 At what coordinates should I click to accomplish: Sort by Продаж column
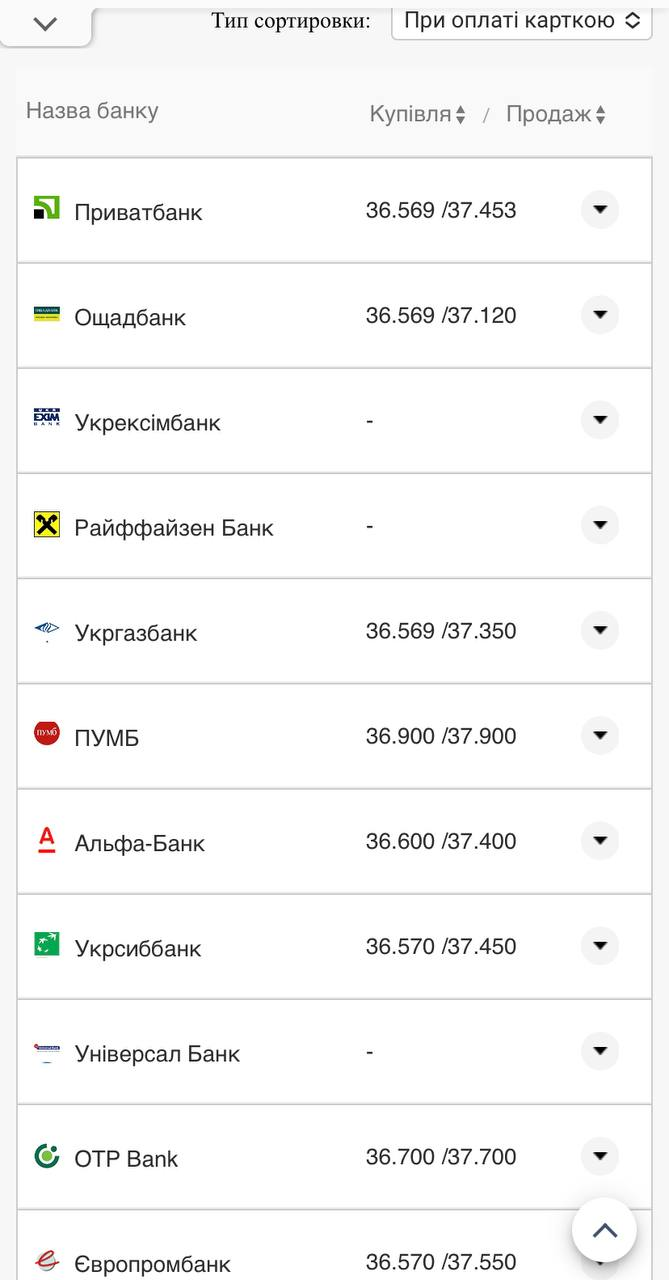coord(556,115)
